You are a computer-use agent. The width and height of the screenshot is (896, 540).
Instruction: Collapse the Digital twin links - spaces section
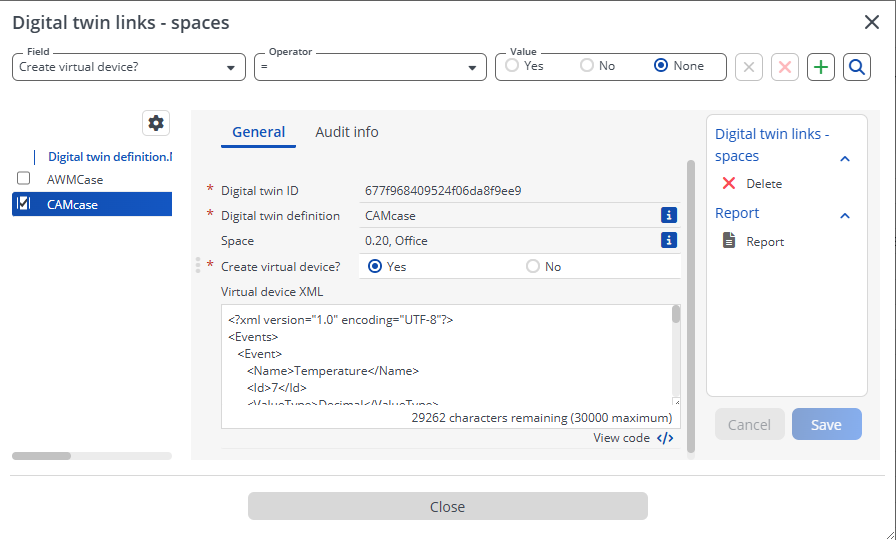pyautogui.click(x=845, y=159)
